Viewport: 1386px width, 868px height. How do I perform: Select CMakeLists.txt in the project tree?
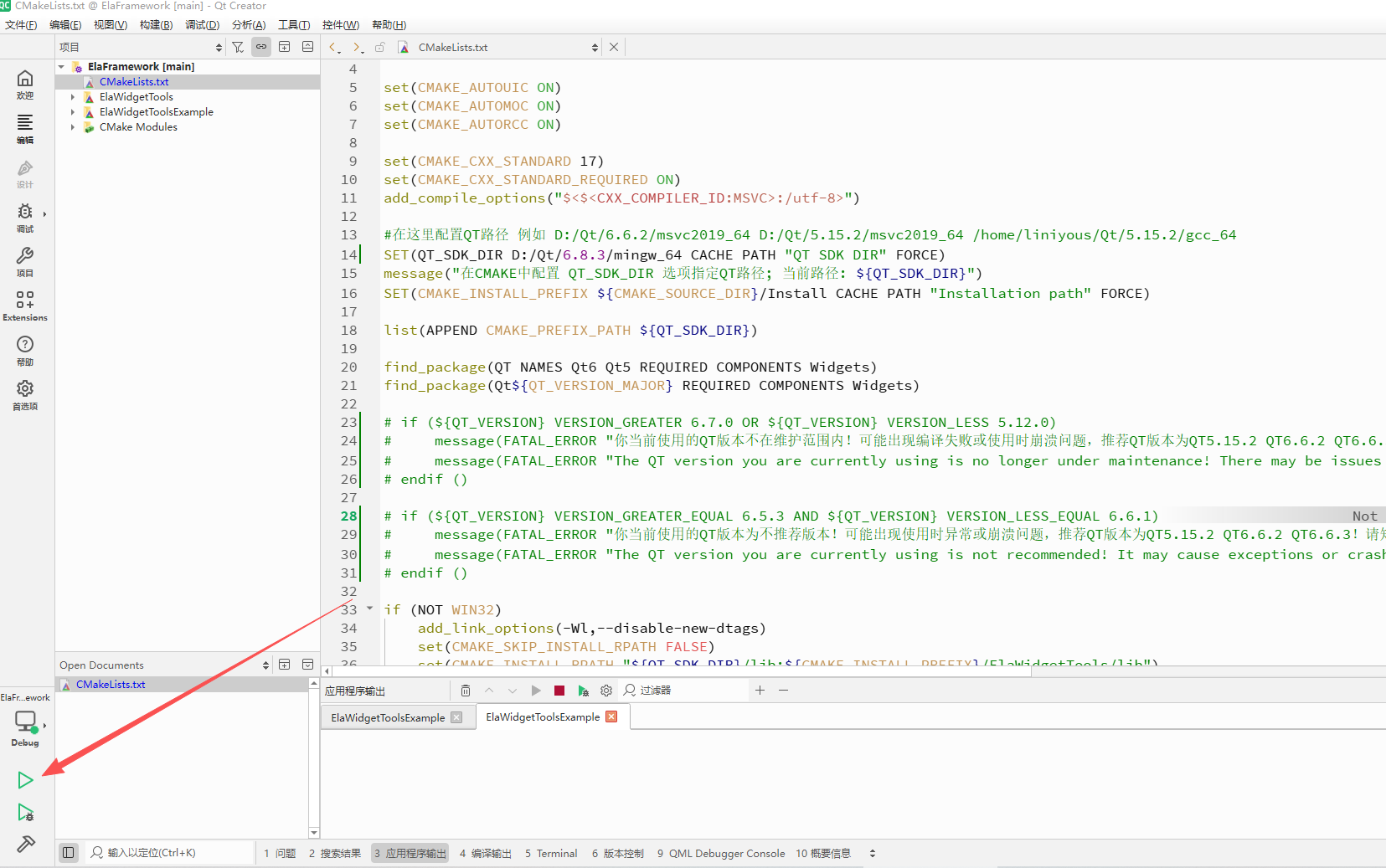point(134,82)
